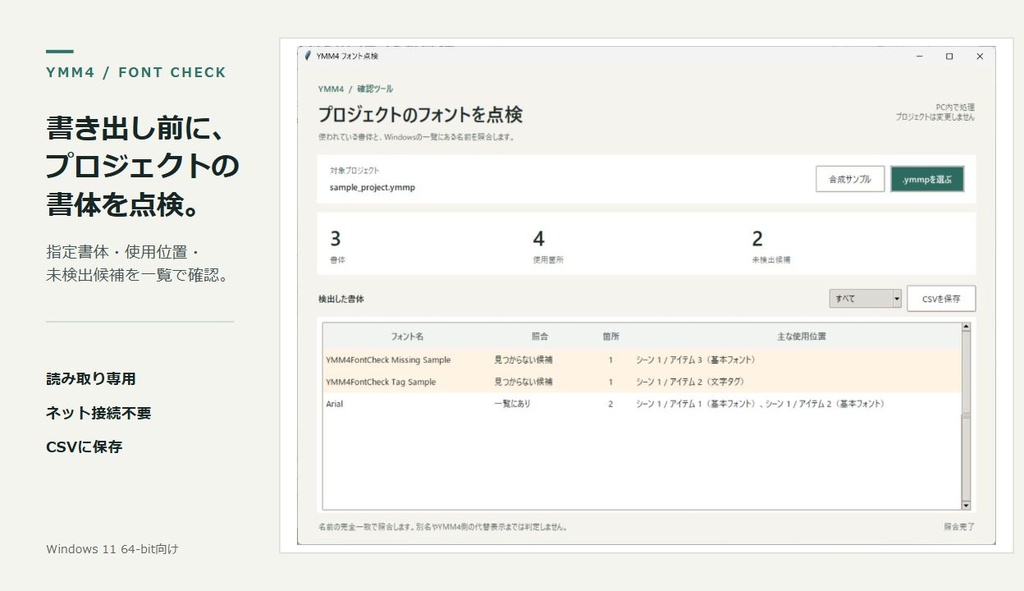1024x591 pixels.
Task: Sort by 照合 column header
Action: 539,336
